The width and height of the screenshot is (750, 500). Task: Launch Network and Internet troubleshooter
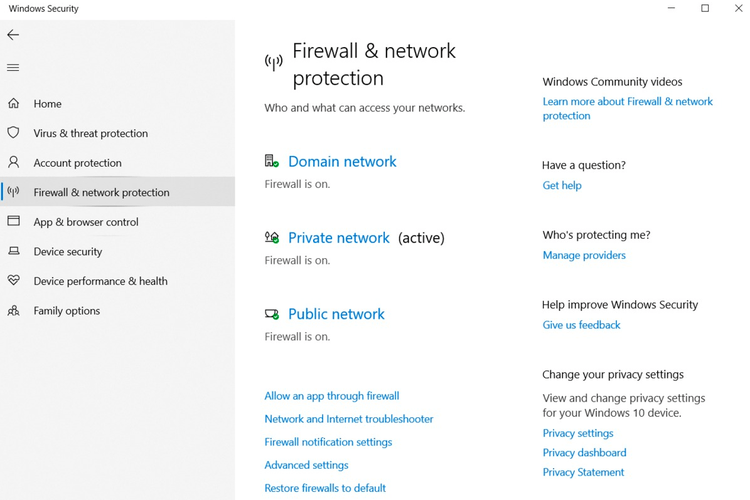[x=348, y=419]
